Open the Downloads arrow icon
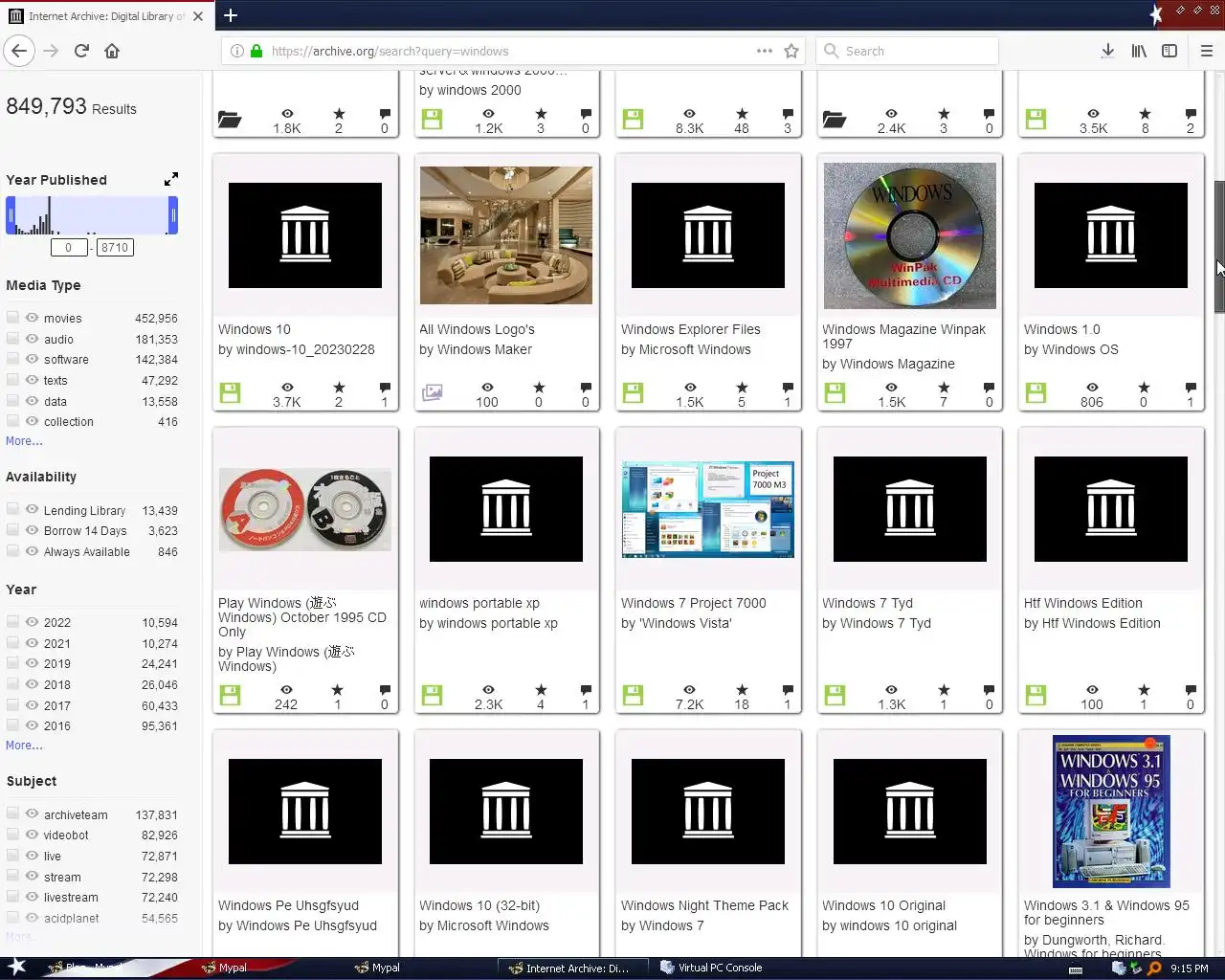1225x980 pixels. 1107,51
